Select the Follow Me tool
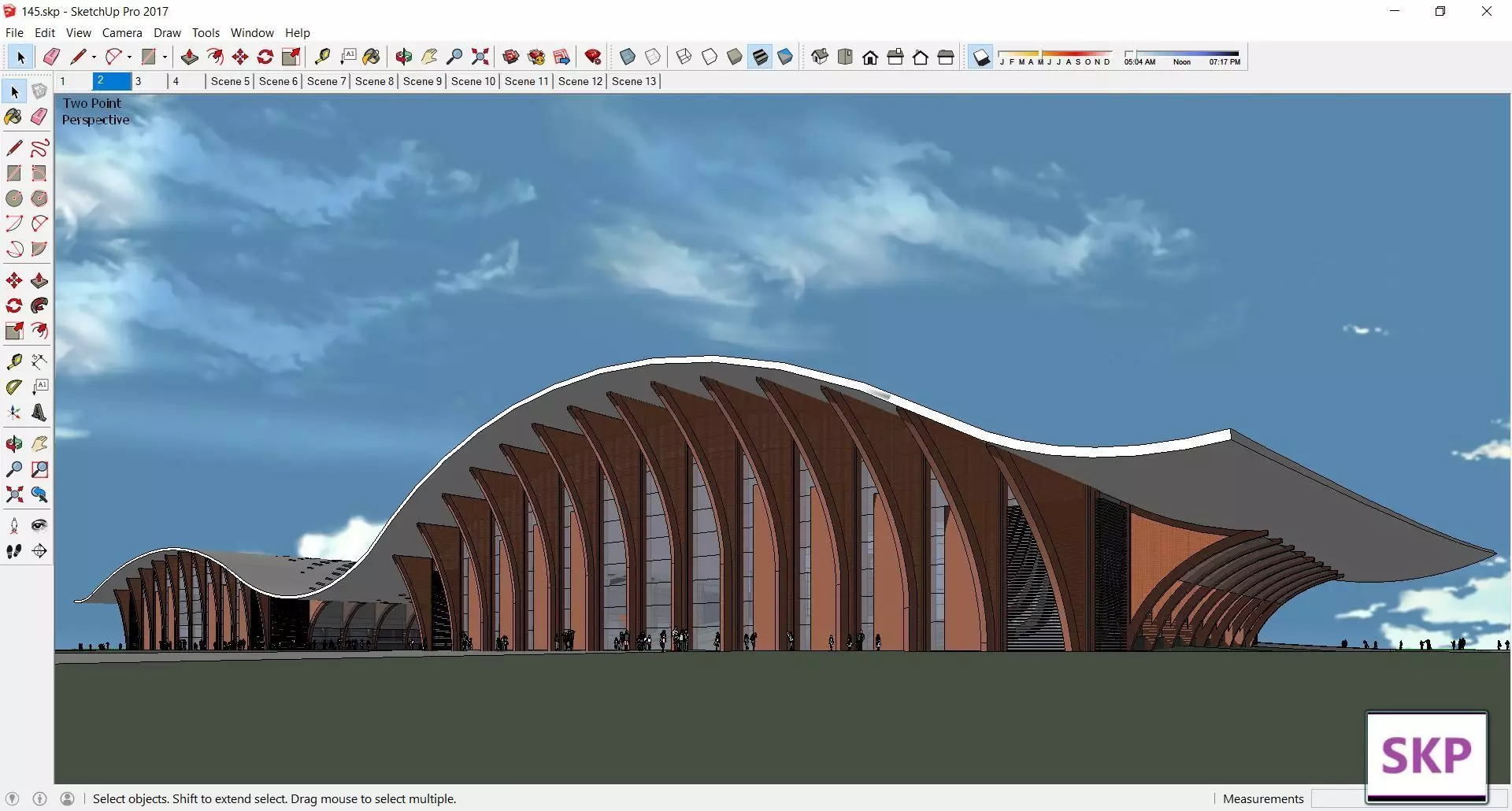 click(x=39, y=306)
